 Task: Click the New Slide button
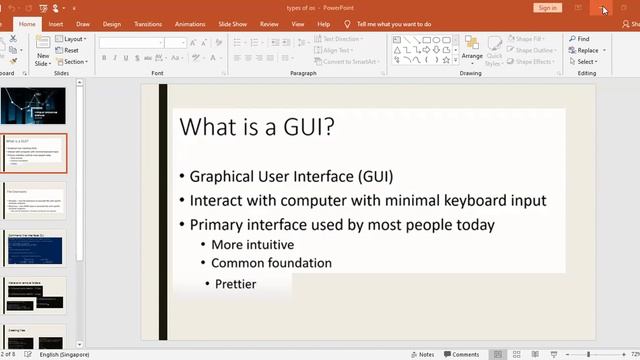(42, 51)
